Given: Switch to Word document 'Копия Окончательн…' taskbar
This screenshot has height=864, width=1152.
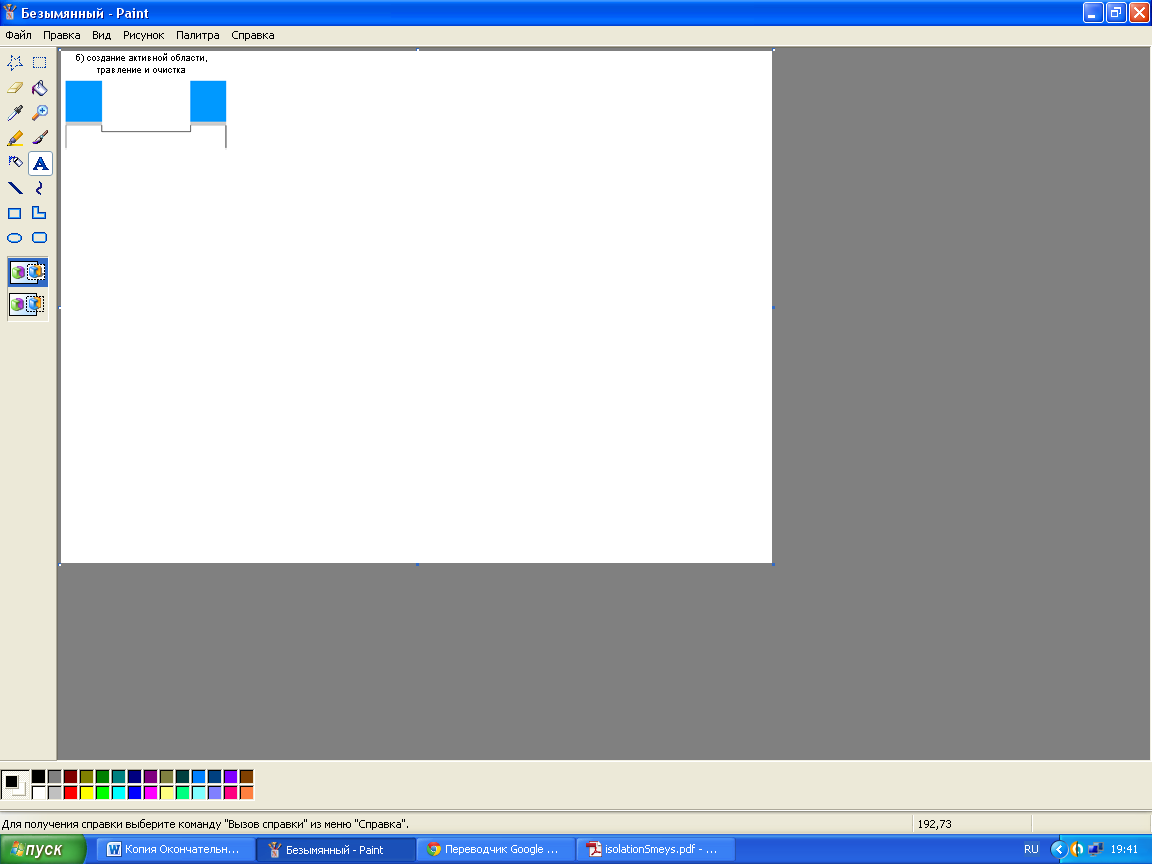Looking at the screenshot, I should click(176, 849).
